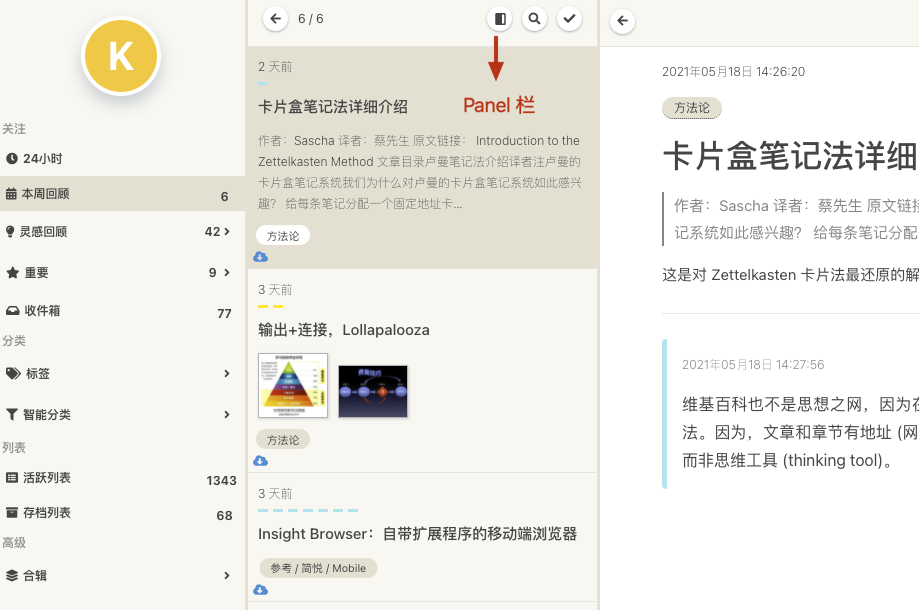Click the yellow K avatar
The height and width of the screenshot is (610, 919).
coord(121,56)
